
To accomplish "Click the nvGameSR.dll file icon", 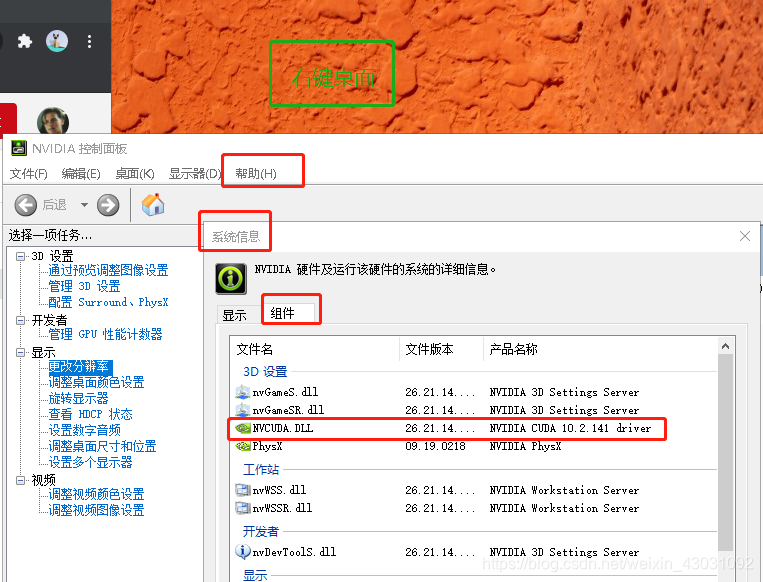I will tap(242, 410).
